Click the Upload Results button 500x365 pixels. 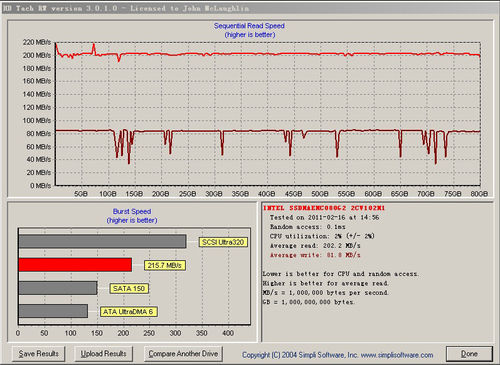103,354
